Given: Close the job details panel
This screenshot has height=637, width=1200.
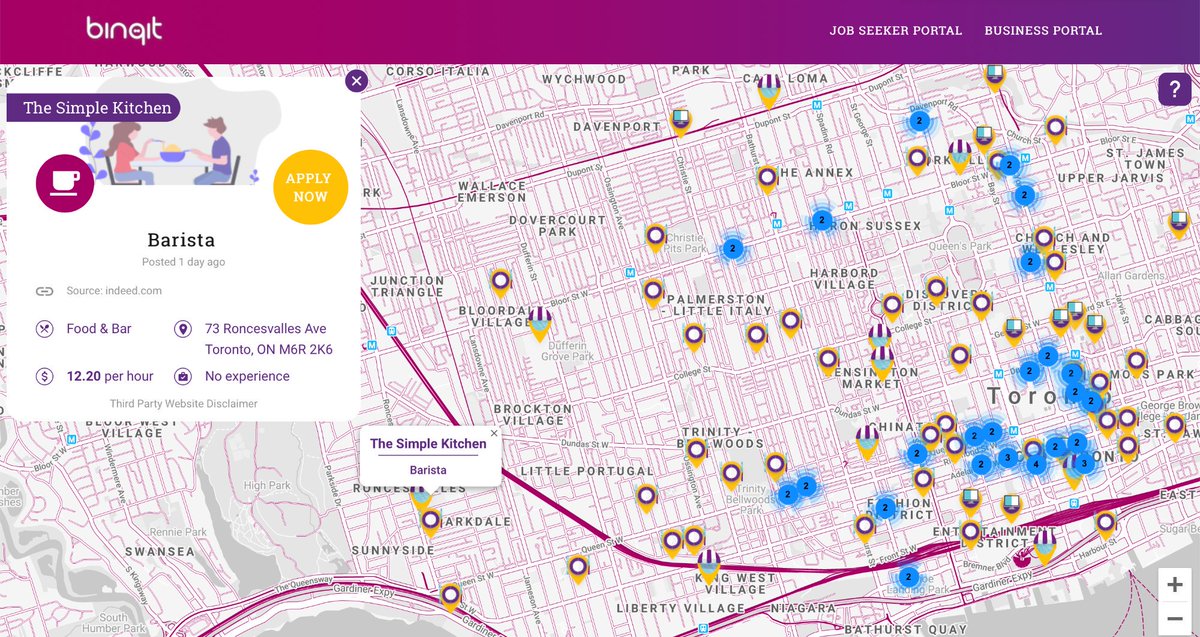Looking at the screenshot, I should pos(357,81).
